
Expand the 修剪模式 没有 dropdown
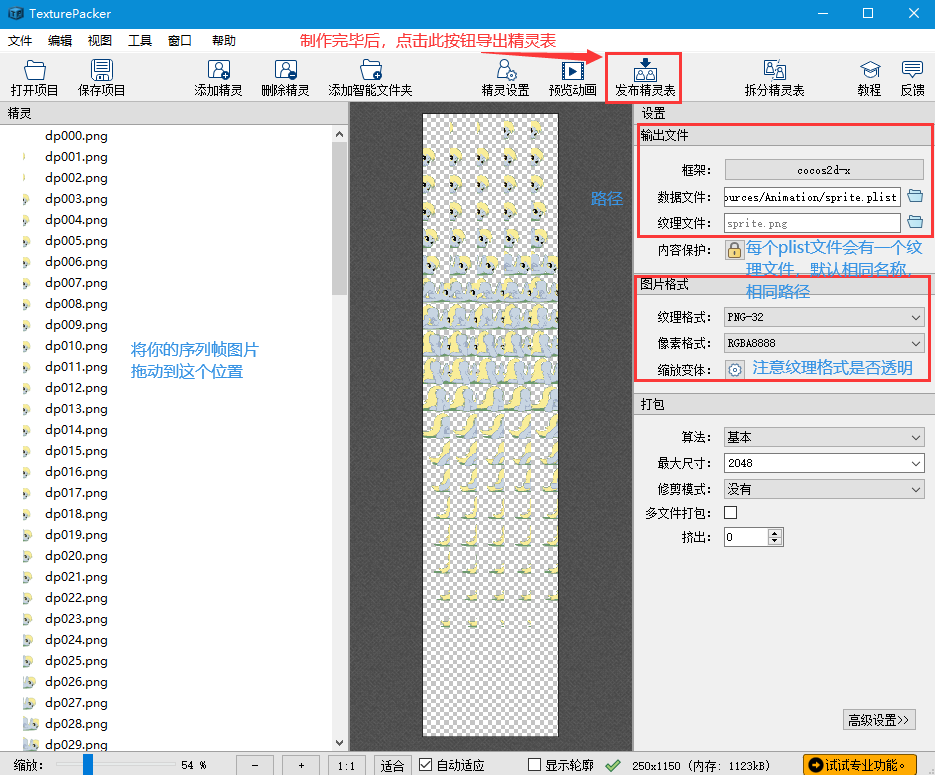pyautogui.click(x=824, y=489)
